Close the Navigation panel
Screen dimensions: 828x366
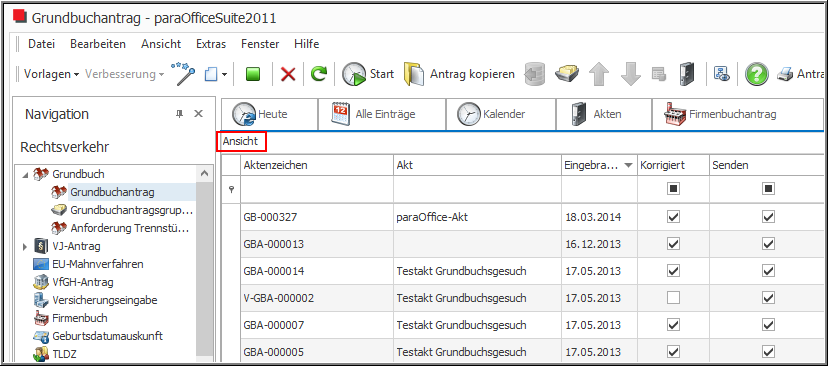[199, 114]
